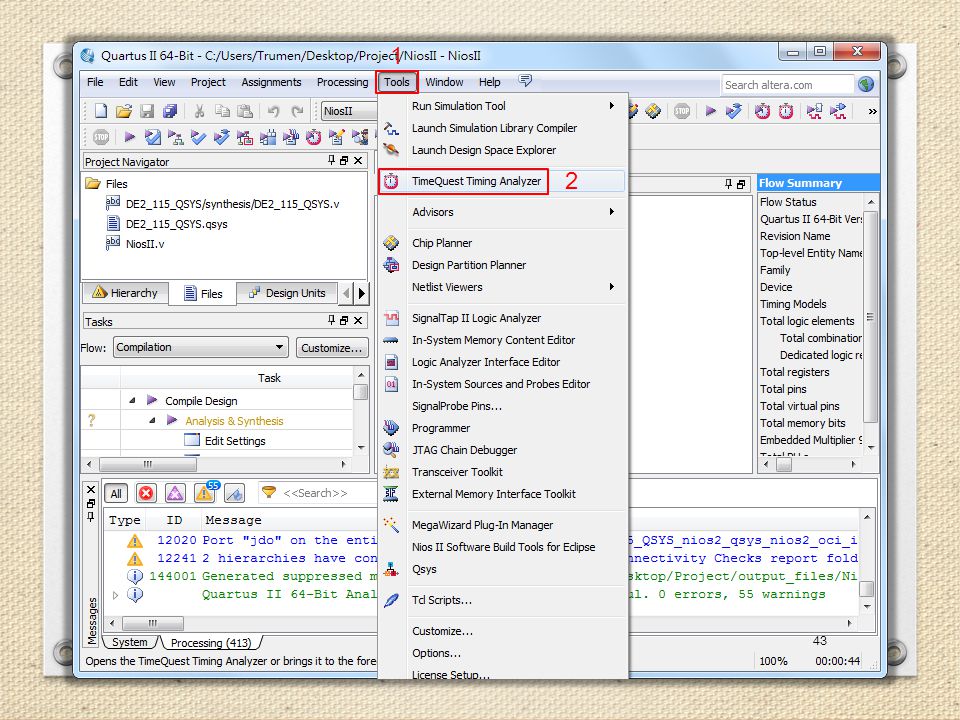Click the toolbar stopwatch icon without a play arrow
The image size is (960, 720).
[x=786, y=111]
